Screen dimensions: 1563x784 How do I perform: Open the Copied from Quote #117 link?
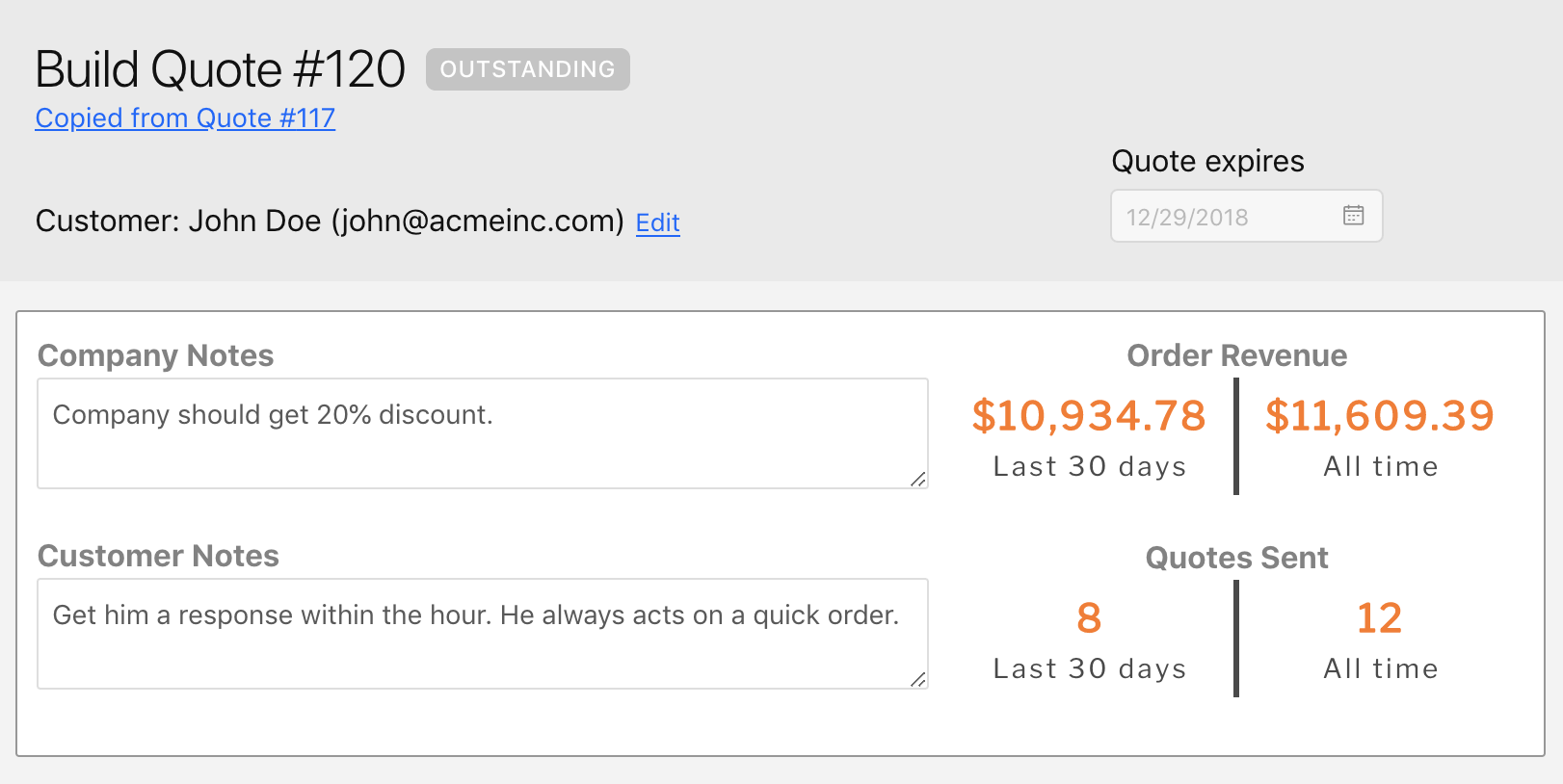185,118
